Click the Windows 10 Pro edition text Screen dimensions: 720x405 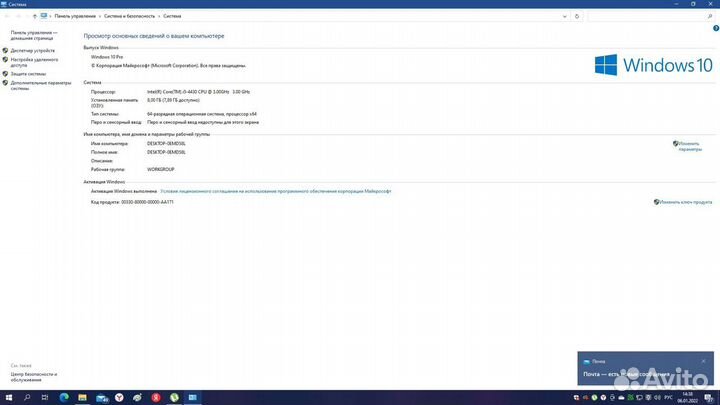point(107,57)
